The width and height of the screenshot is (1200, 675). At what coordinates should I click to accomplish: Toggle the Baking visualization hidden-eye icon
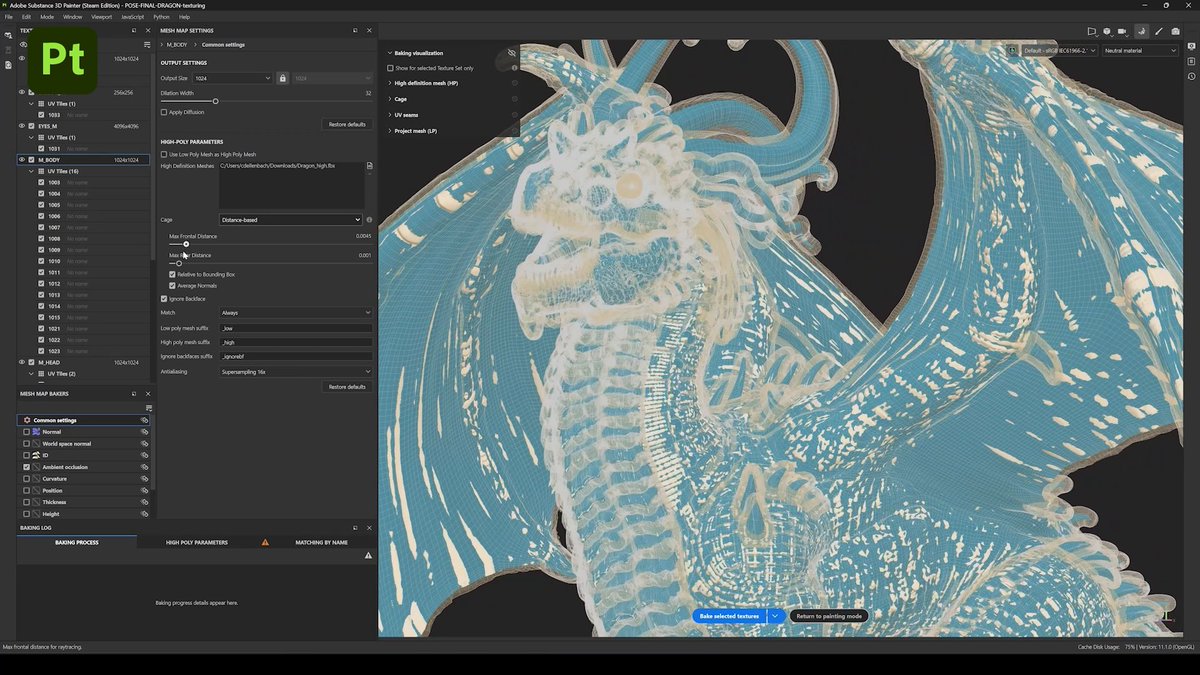pyautogui.click(x=512, y=53)
